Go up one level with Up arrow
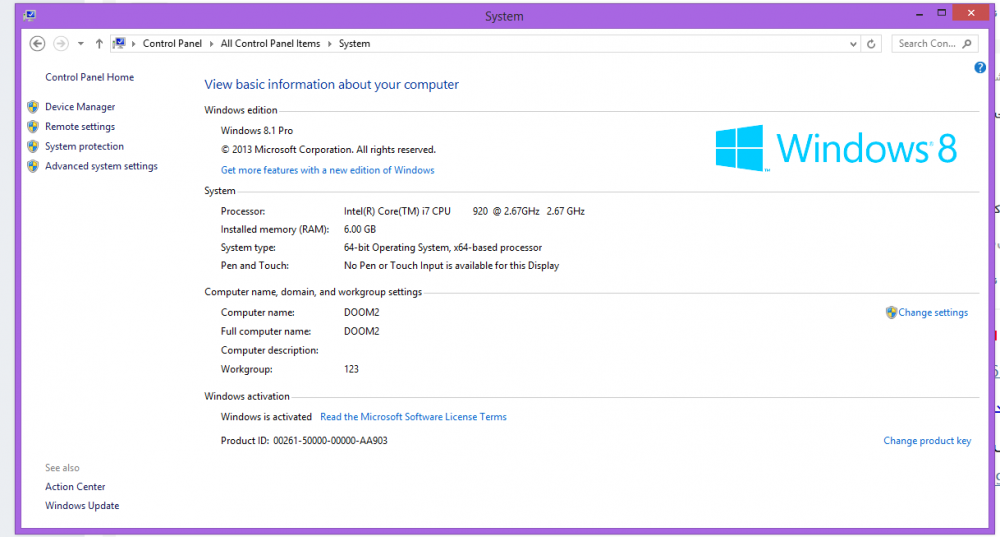Viewport: 1000px width, 537px height. (99, 44)
